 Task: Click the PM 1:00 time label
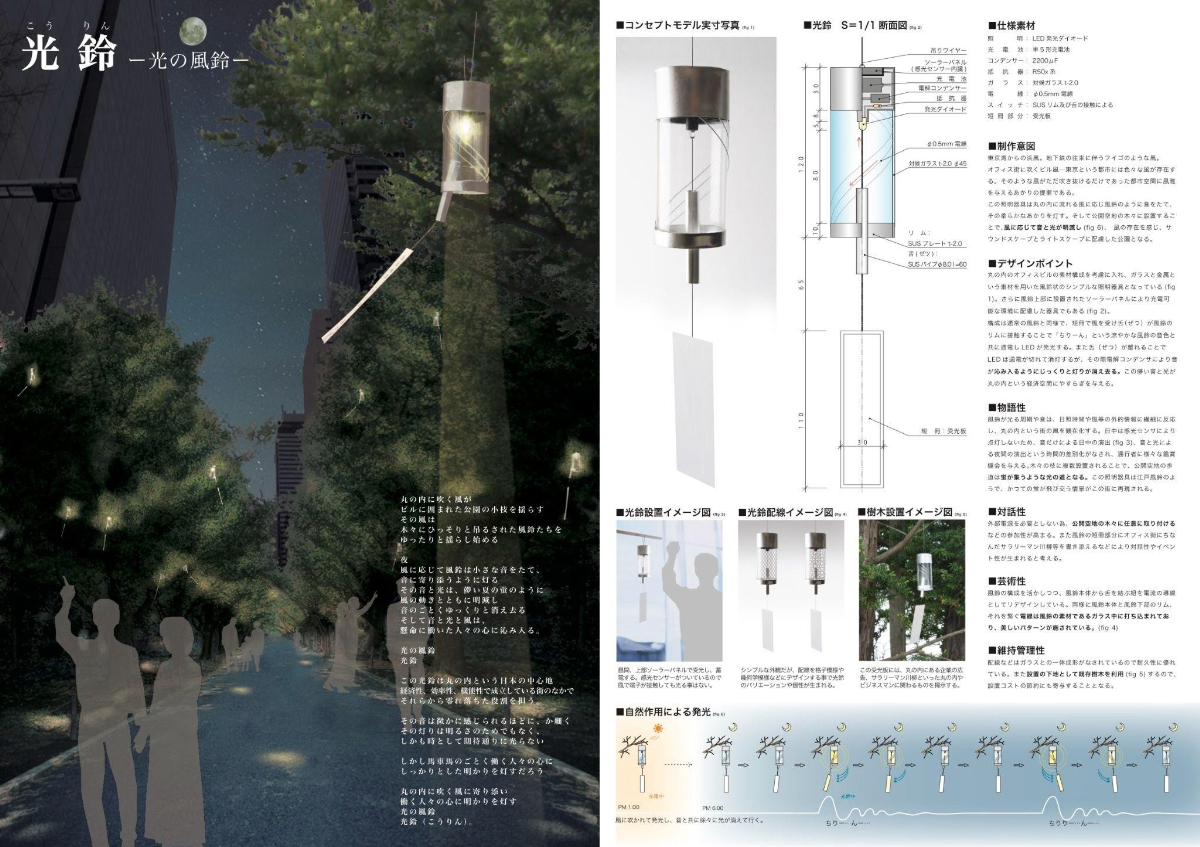(x=628, y=807)
